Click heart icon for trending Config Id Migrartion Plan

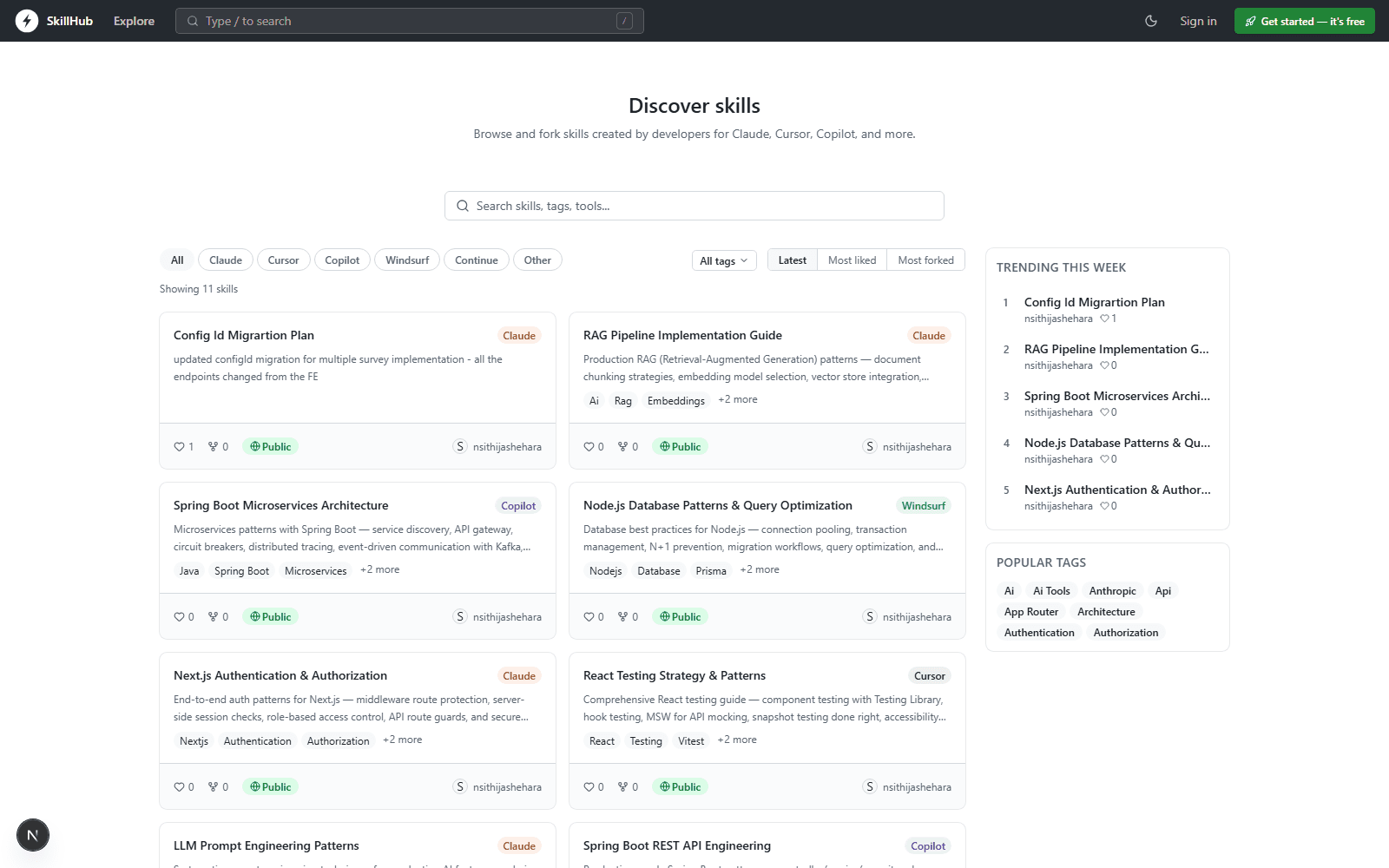1104,319
